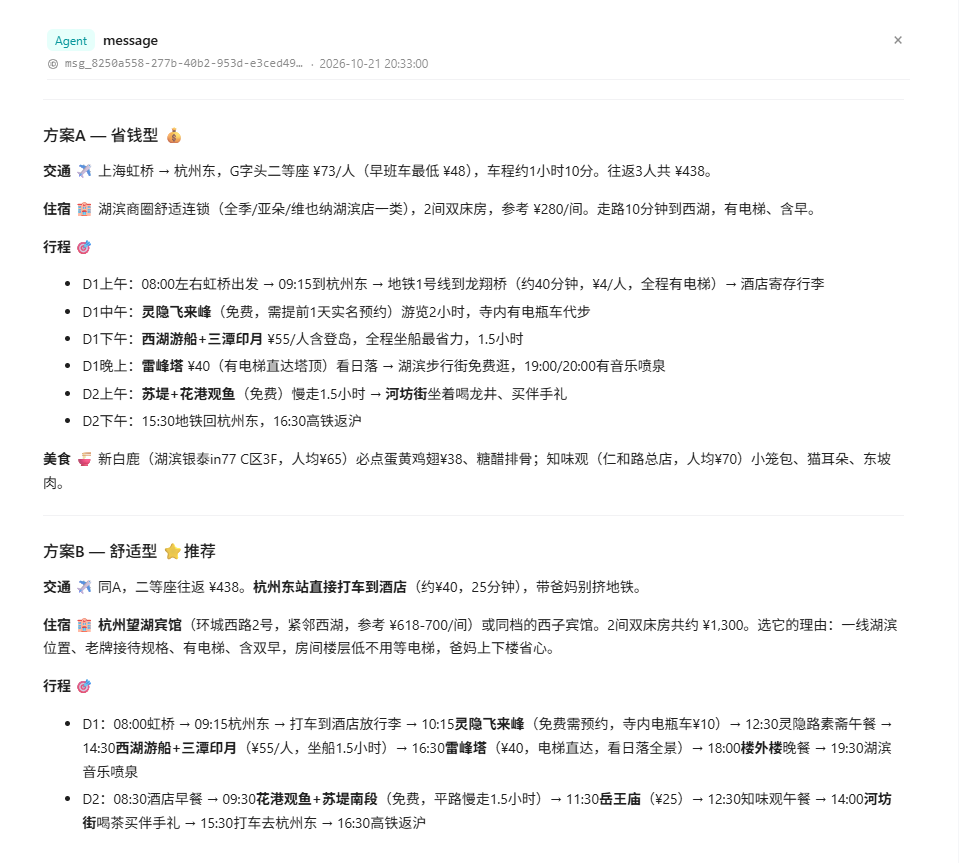The height and width of the screenshot is (863, 959).
Task: Click the "D1上午" itinerary bullet line
Action: point(453,284)
